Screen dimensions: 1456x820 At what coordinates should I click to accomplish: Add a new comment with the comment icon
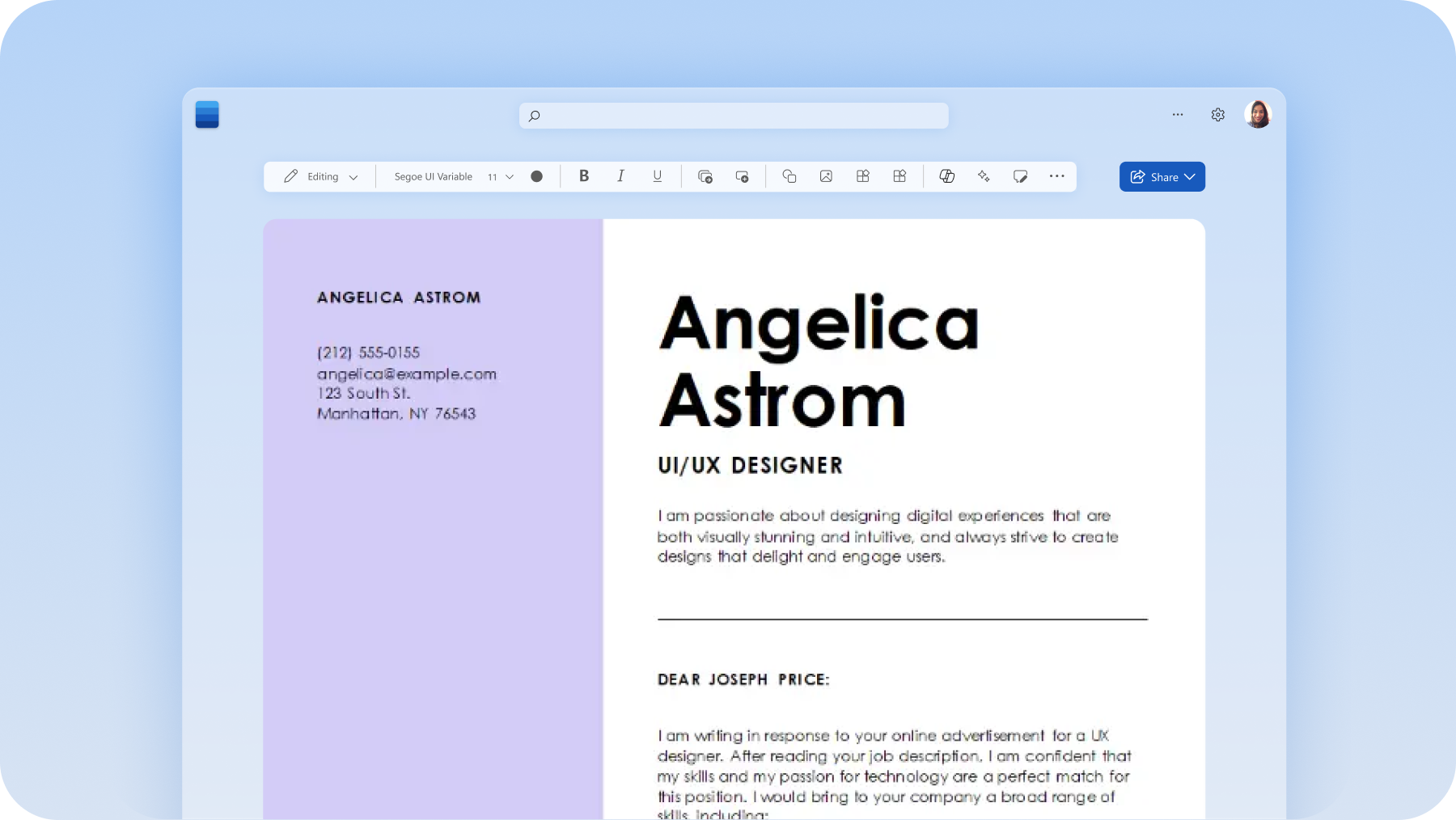[x=1021, y=176]
